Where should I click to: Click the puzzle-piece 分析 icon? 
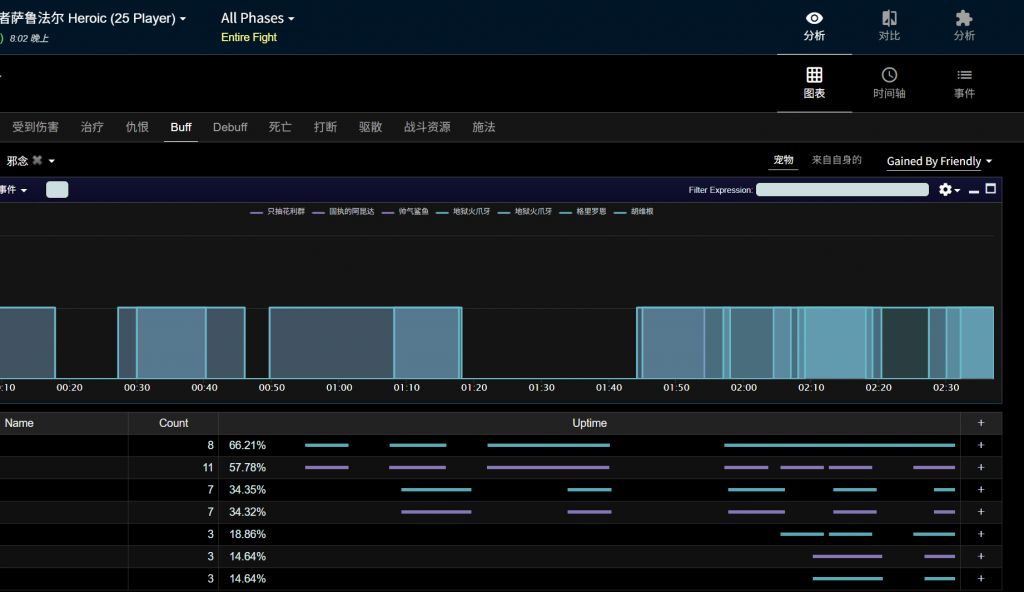[963, 19]
